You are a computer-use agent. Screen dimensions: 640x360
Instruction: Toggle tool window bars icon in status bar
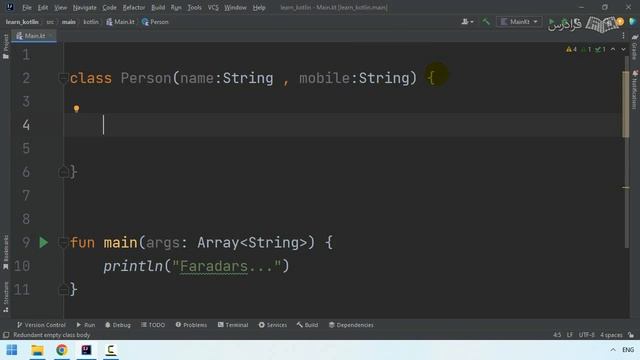[6, 335]
